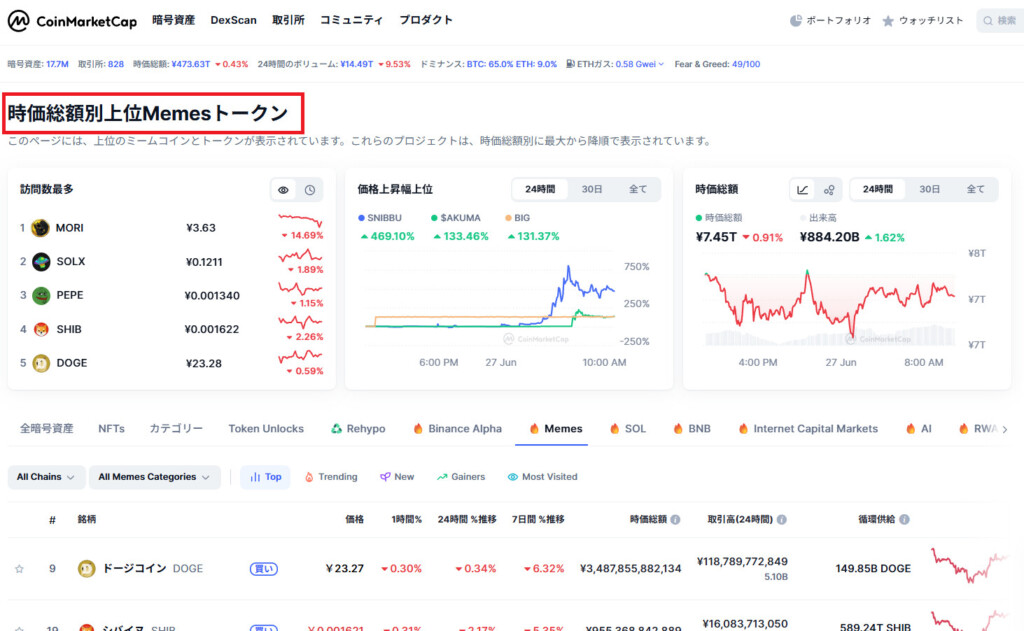Add Dogecoin to watchlist with star
This screenshot has height=631, width=1024.
click(x=20, y=569)
